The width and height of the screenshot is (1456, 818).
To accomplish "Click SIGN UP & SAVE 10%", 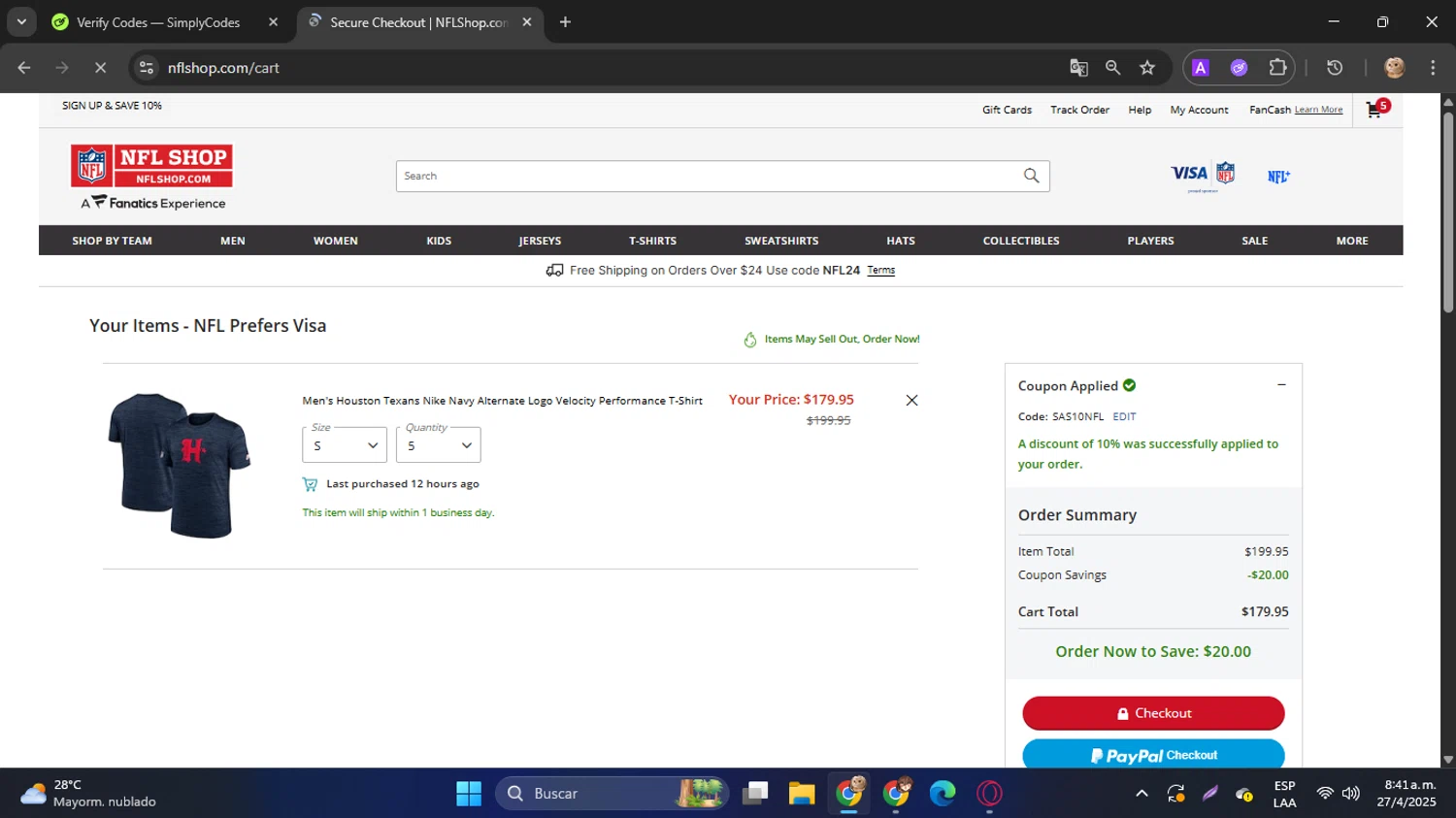I will [x=112, y=106].
